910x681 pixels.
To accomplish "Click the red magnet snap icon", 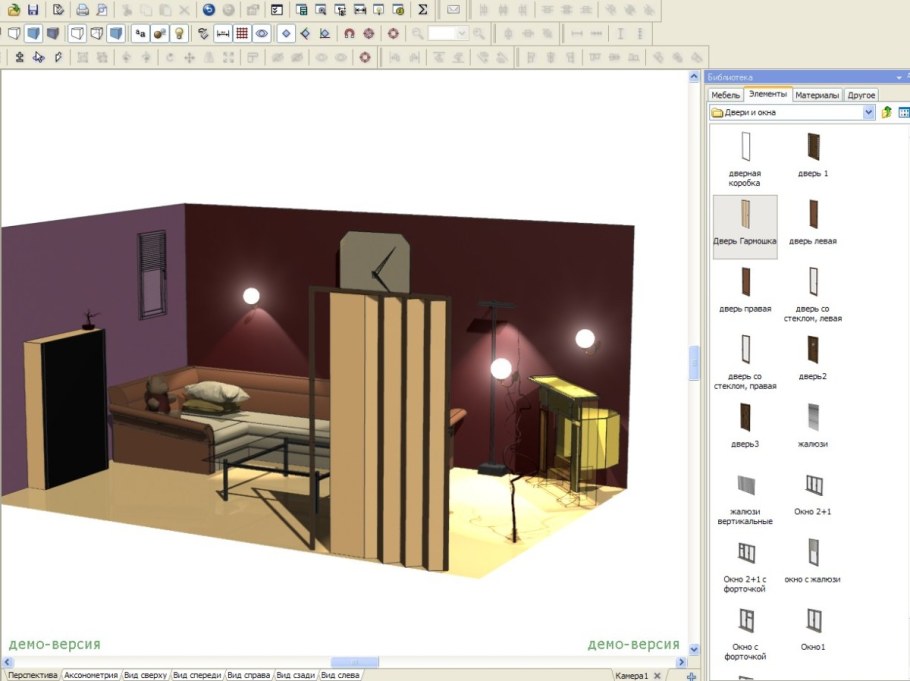I will pyautogui.click(x=349, y=33).
